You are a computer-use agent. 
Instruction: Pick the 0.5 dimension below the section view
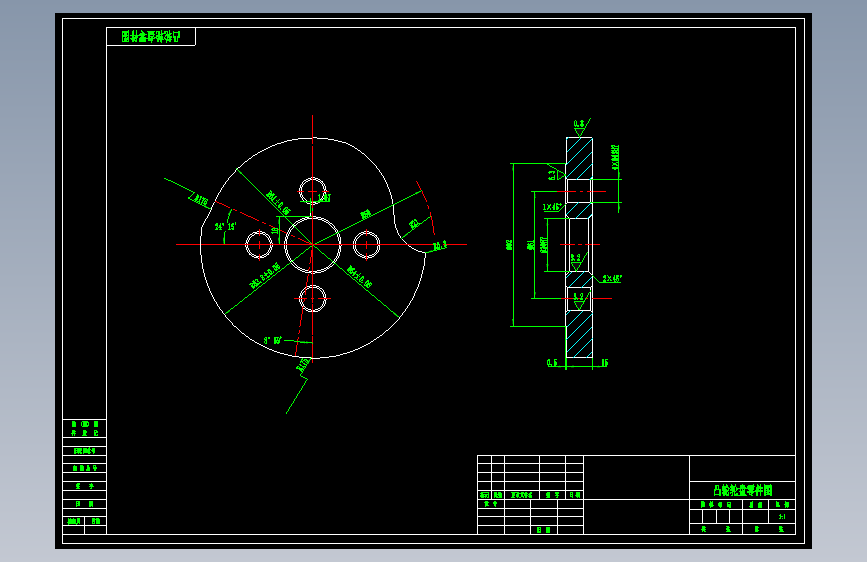(552, 363)
